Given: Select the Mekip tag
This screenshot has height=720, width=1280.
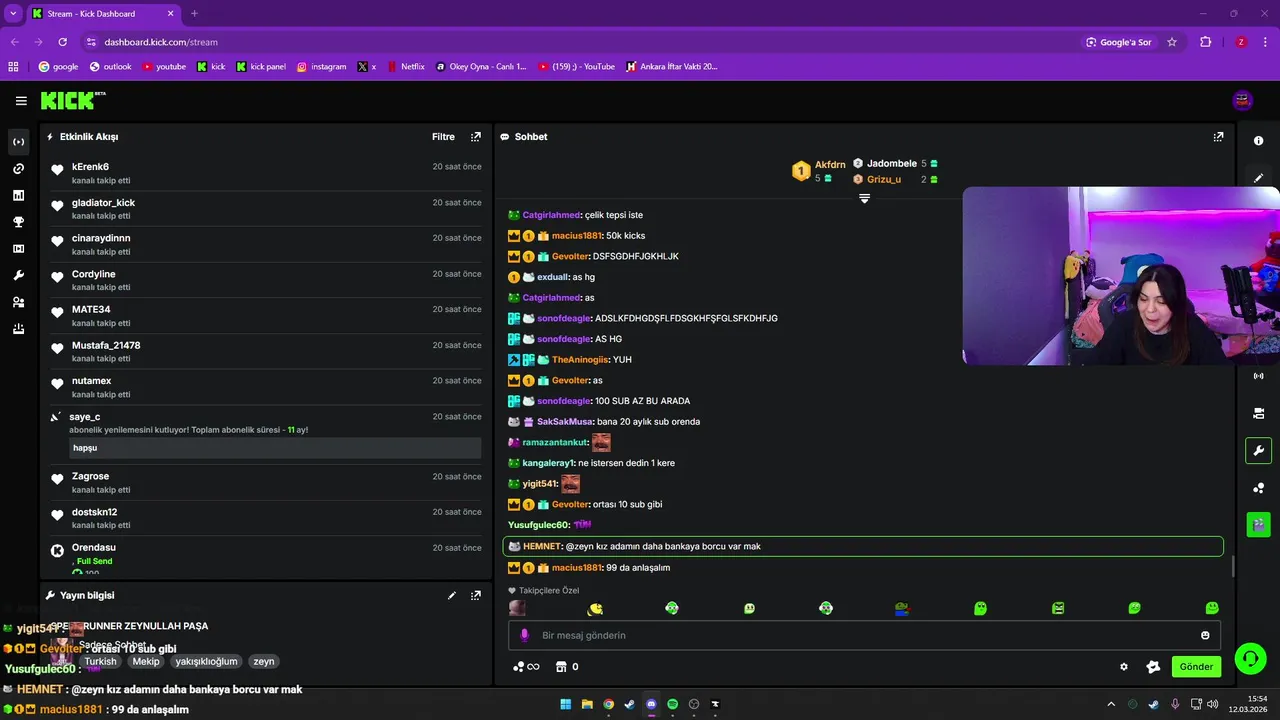Looking at the screenshot, I should tap(146, 661).
